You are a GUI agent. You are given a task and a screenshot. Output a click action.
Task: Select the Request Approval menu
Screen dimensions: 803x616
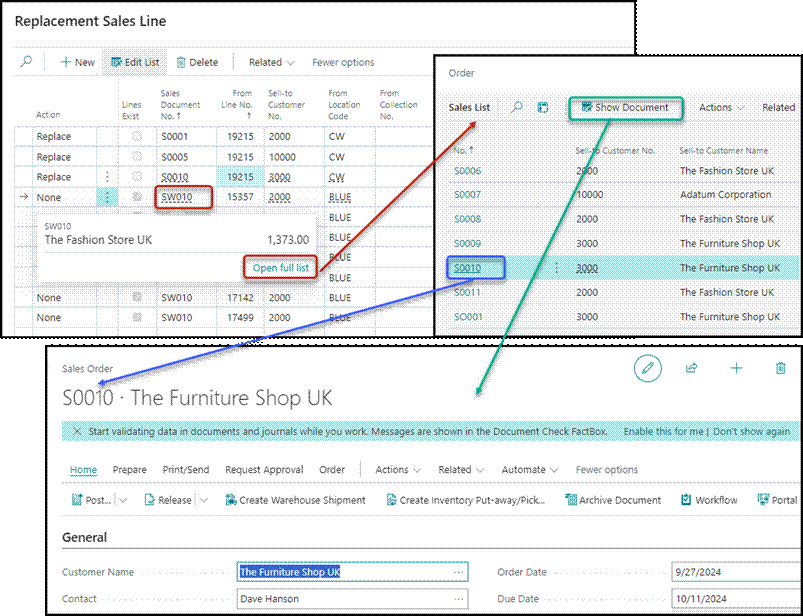point(263,470)
